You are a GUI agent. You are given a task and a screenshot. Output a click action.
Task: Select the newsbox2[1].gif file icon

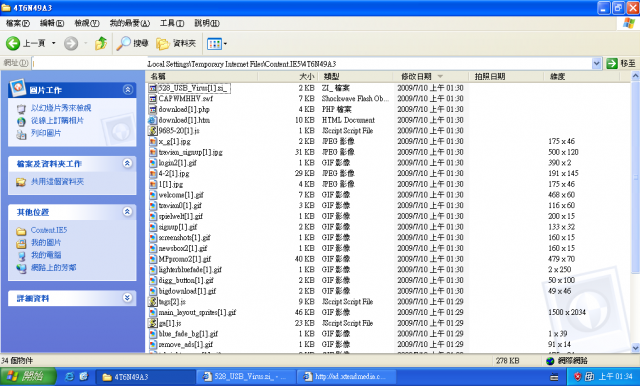[153, 248]
